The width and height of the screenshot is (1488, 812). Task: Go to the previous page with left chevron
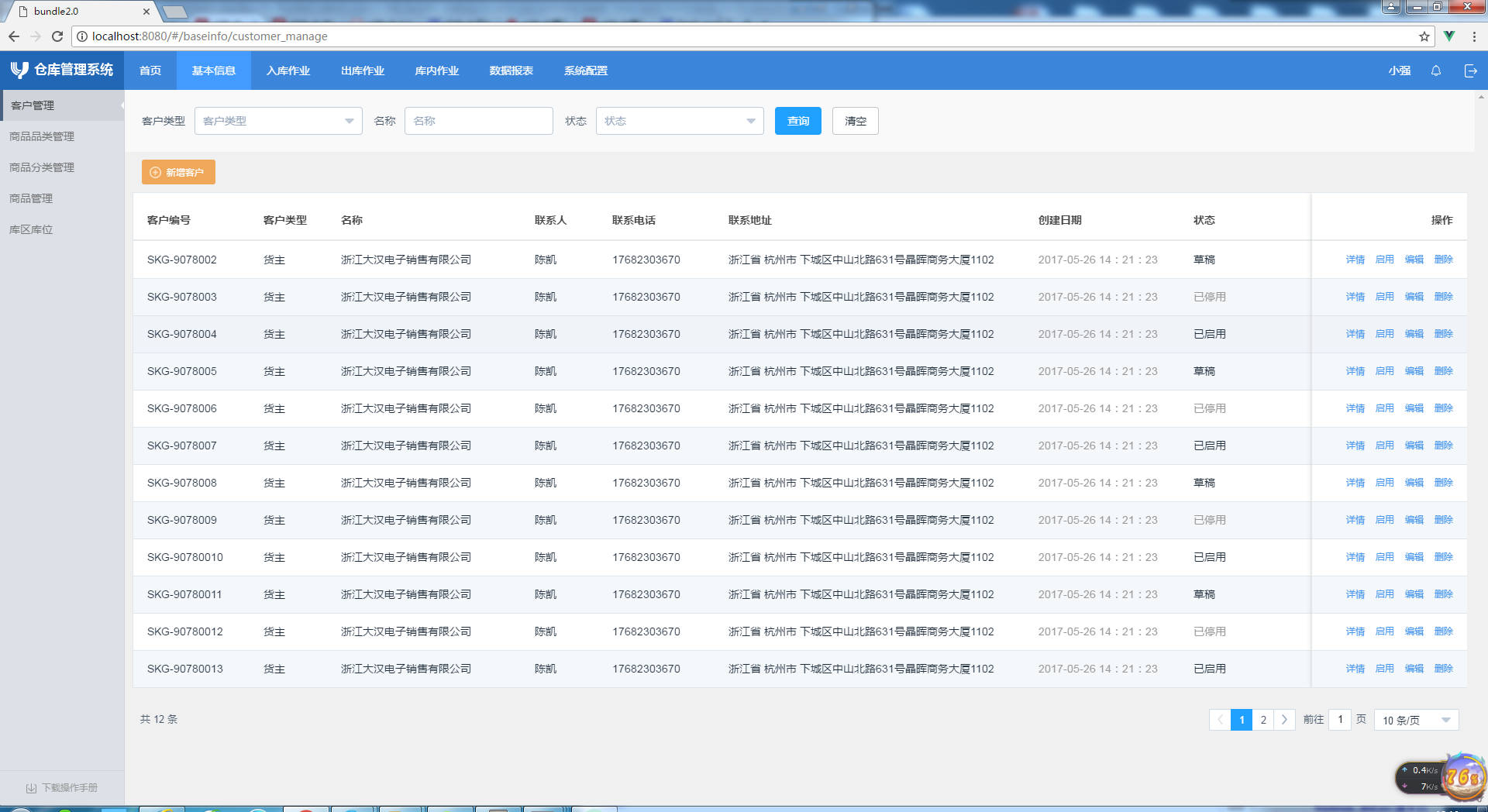(x=1220, y=720)
